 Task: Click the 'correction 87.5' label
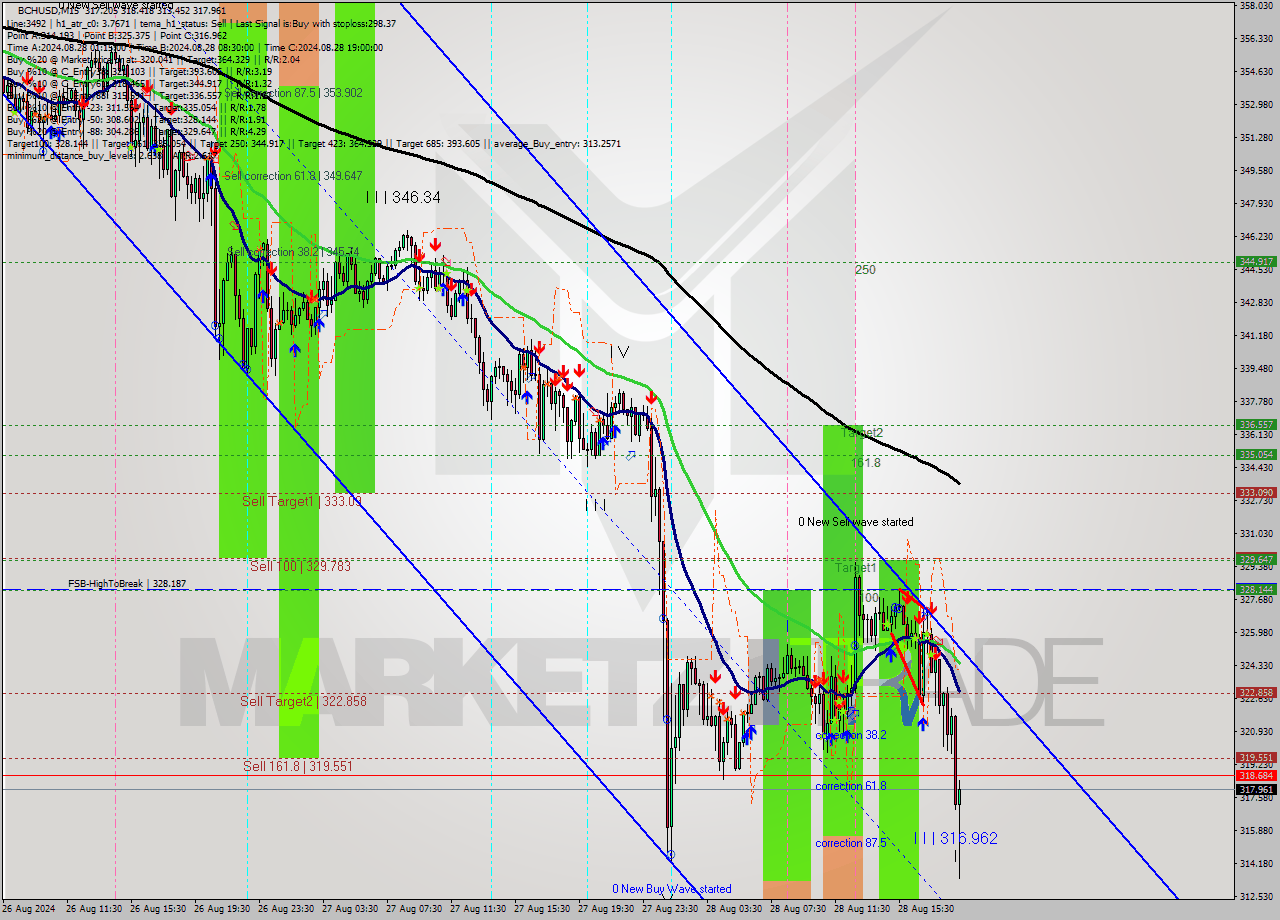click(x=851, y=843)
